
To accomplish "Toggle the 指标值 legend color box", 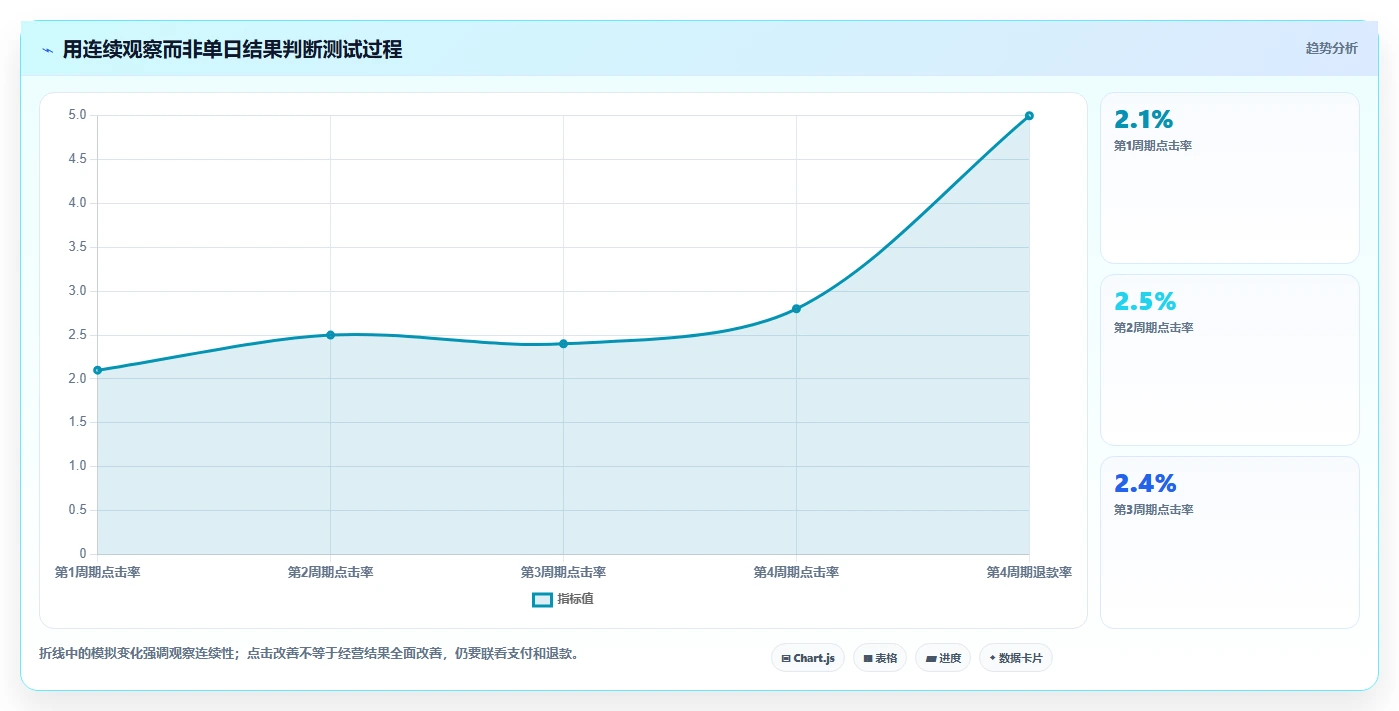I will point(542,599).
